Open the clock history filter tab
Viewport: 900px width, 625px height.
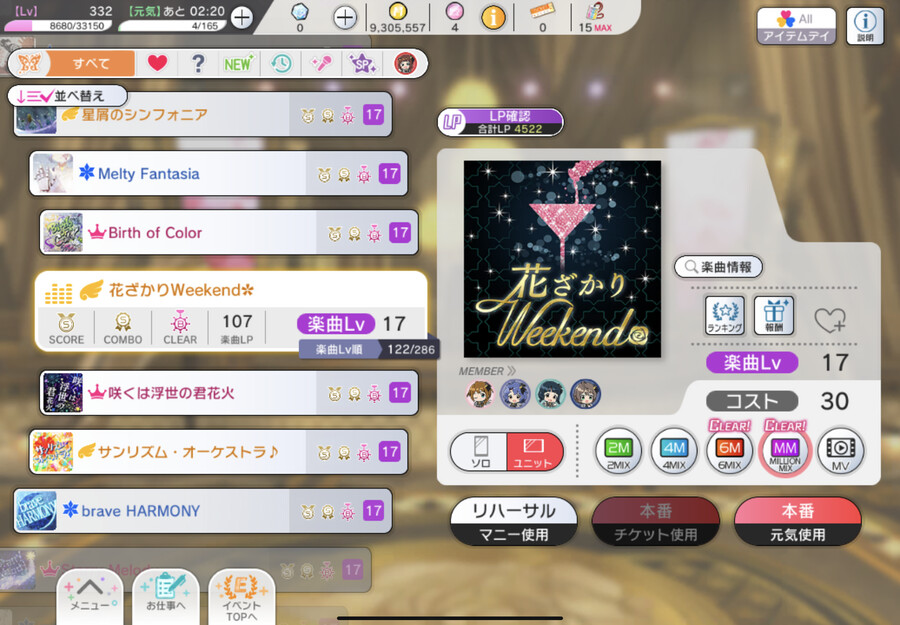click(x=281, y=63)
